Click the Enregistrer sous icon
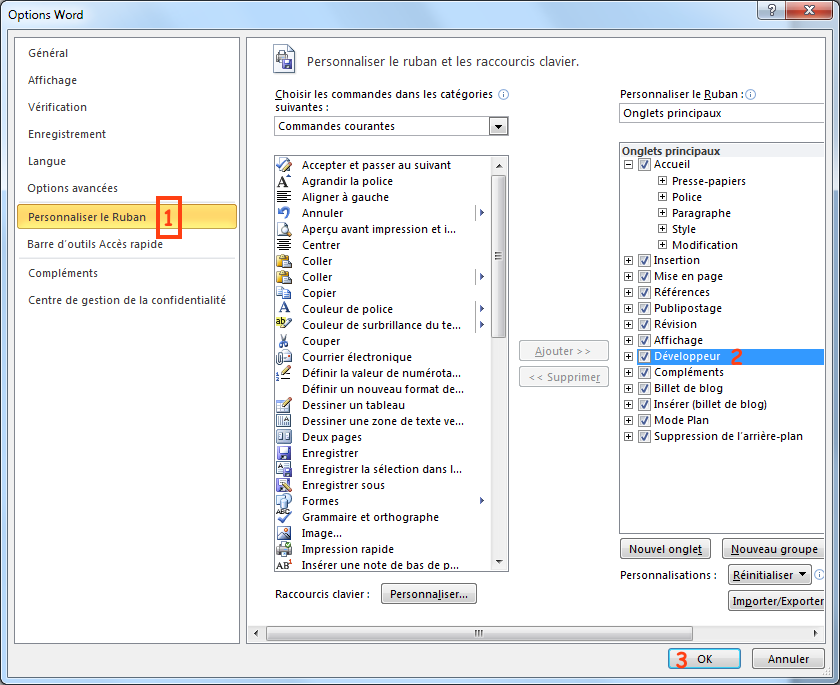This screenshot has width=840, height=685. click(x=284, y=485)
